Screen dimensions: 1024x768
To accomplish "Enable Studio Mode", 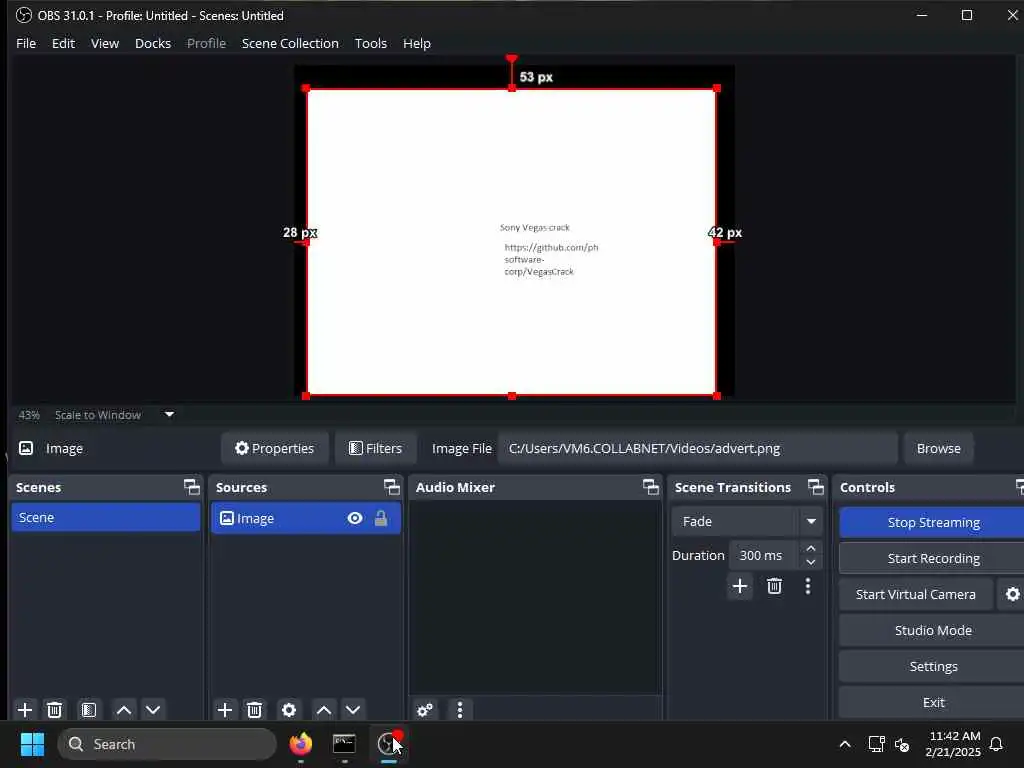I will 933,630.
